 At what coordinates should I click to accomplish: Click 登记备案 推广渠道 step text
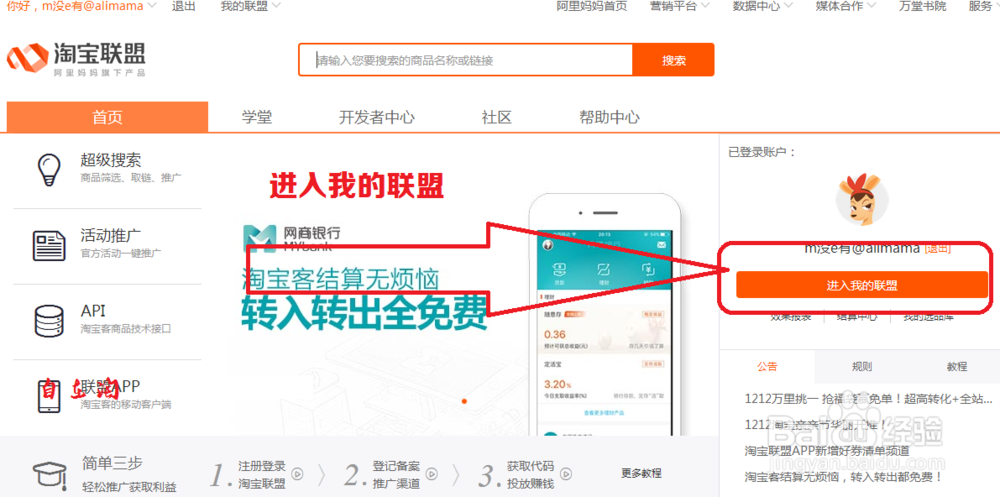(396, 475)
